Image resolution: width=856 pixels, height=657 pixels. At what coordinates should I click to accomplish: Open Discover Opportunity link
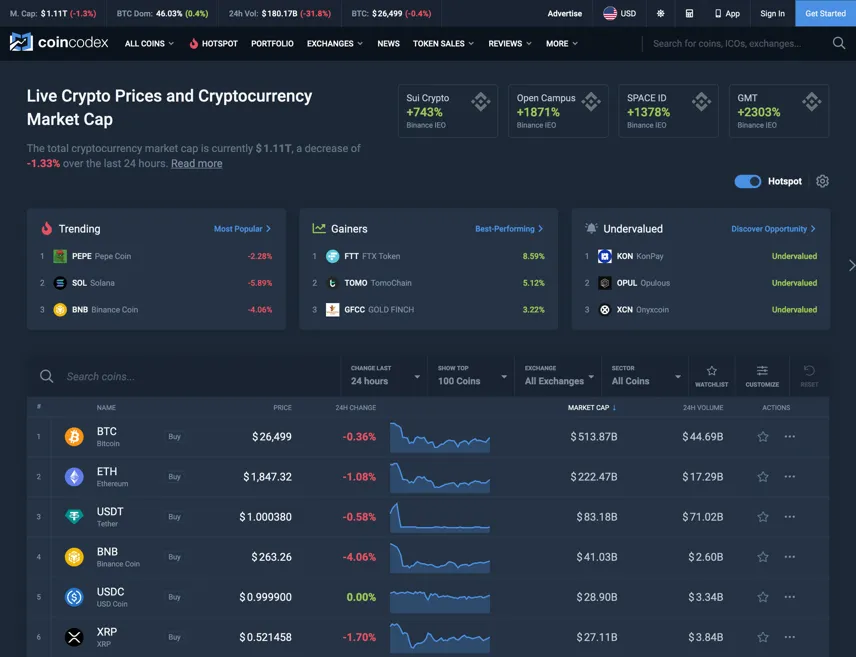[773, 229]
